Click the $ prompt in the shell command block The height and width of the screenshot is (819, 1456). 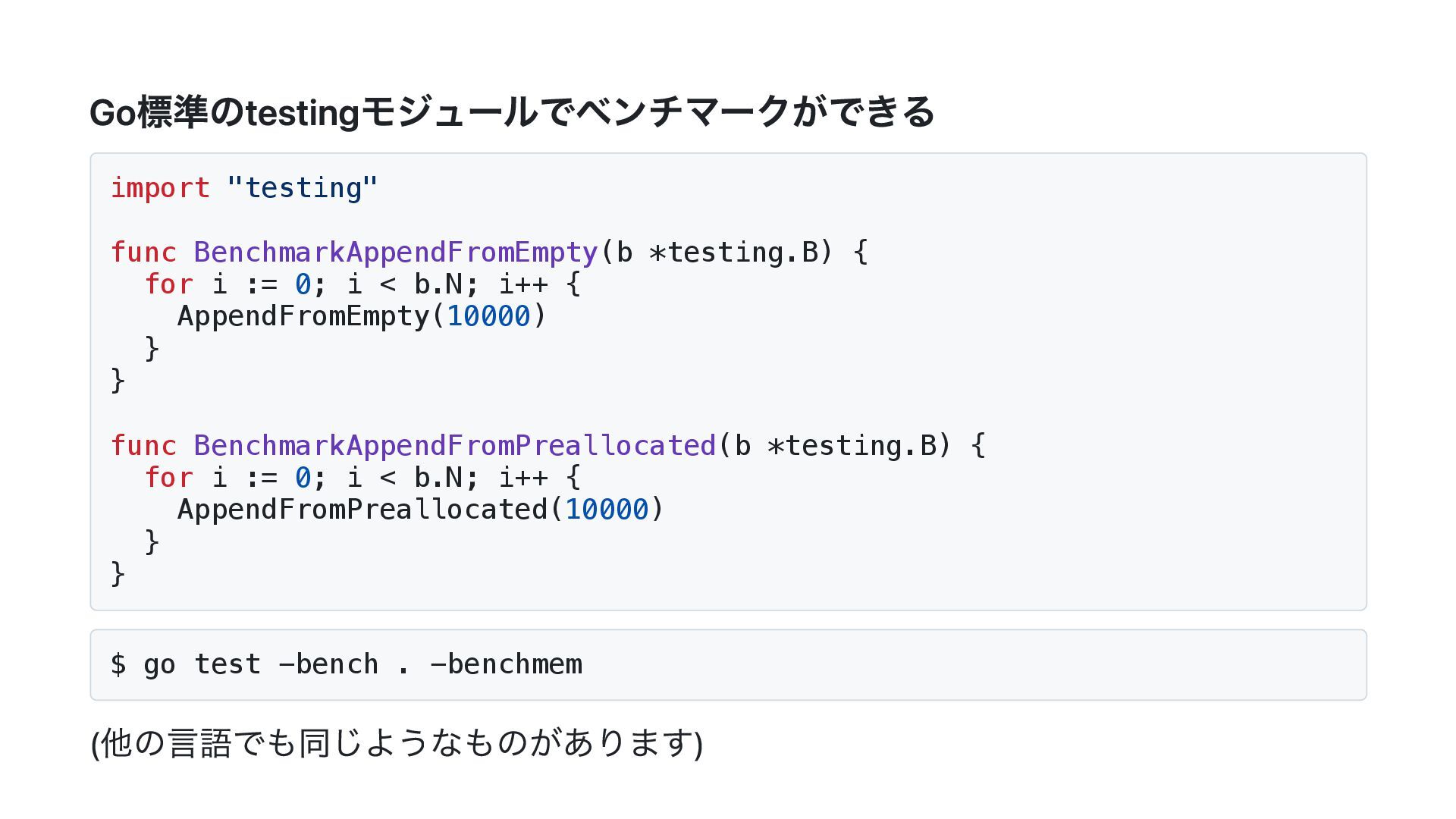(118, 664)
